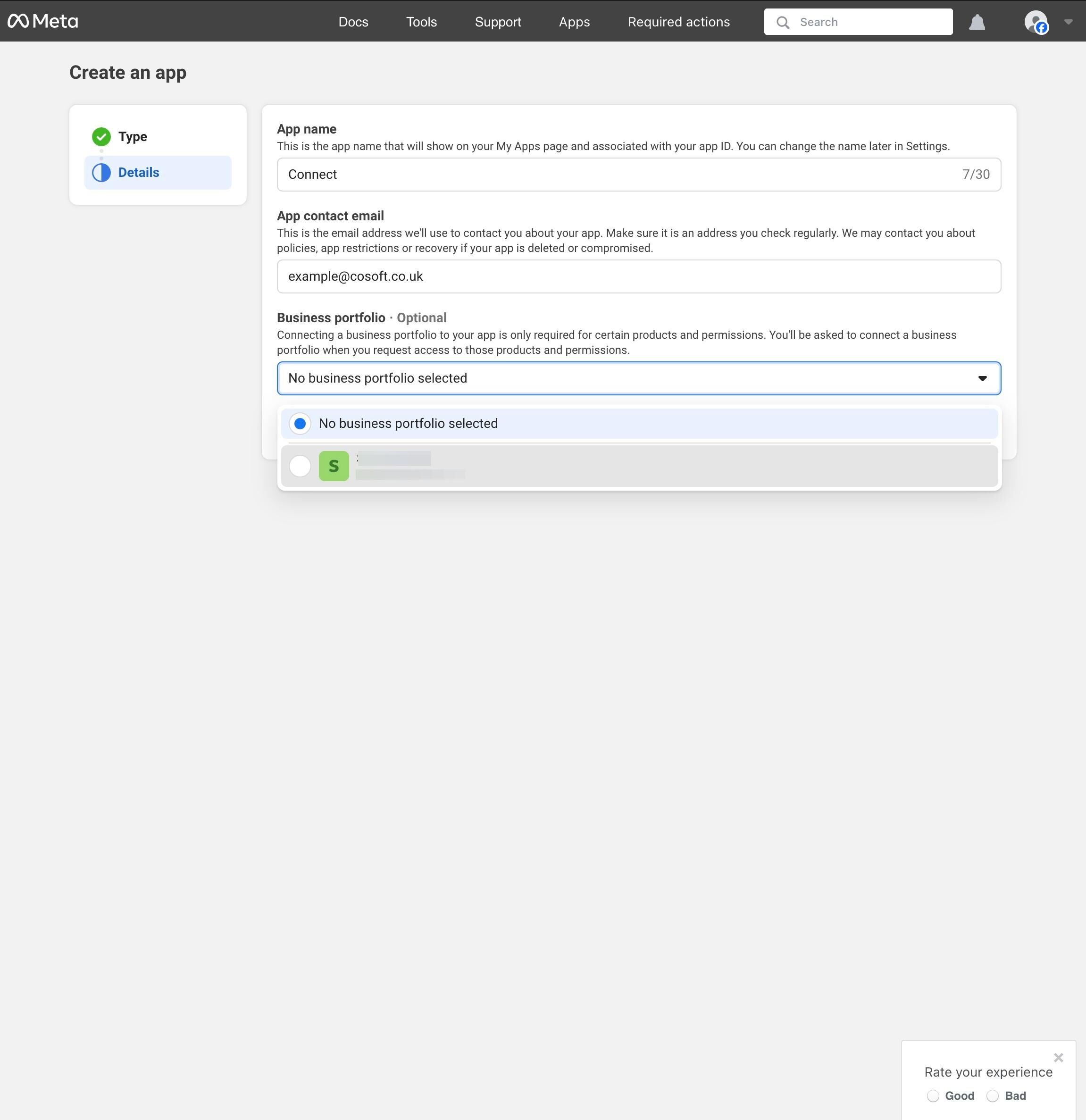
Task: Select the S business portfolio radio button
Action: 300,466
